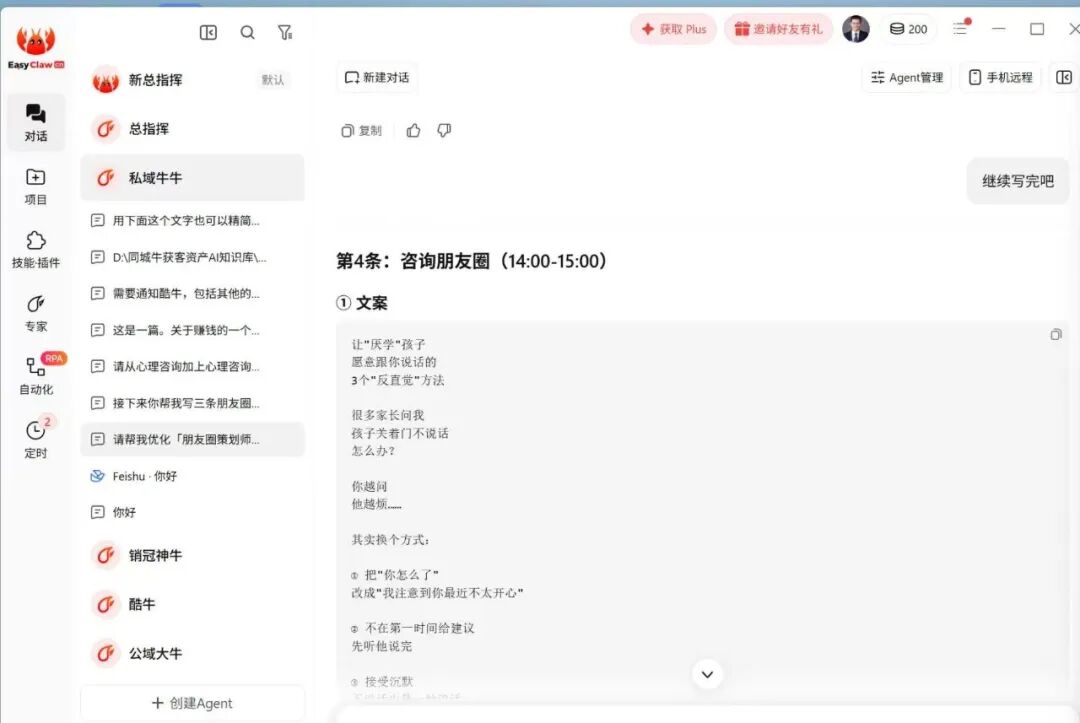Click the thumbs down icon
1080x723 pixels.
[444, 130]
